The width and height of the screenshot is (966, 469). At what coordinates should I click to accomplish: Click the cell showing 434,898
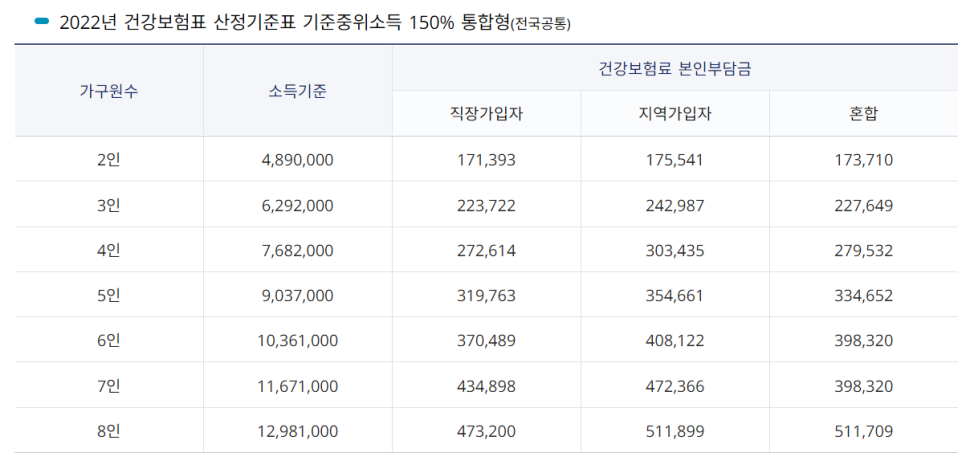click(487, 386)
